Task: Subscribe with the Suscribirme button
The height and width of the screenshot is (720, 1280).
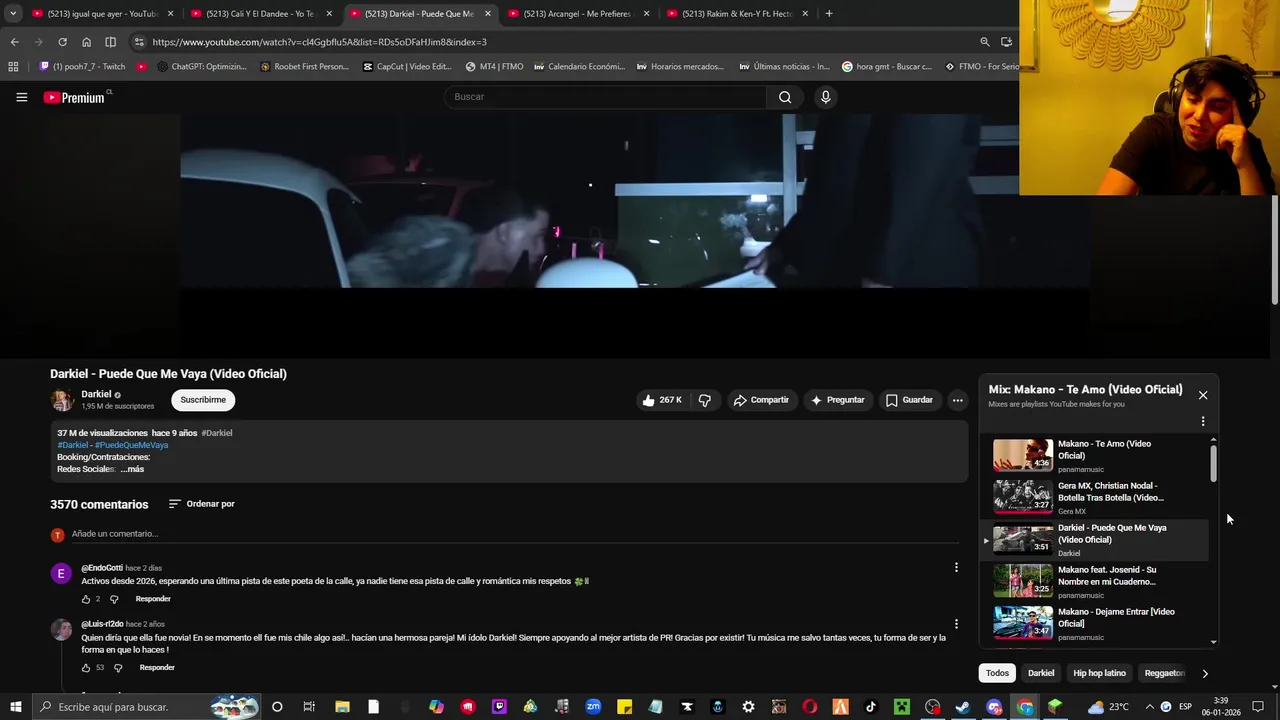Action: [x=203, y=400]
